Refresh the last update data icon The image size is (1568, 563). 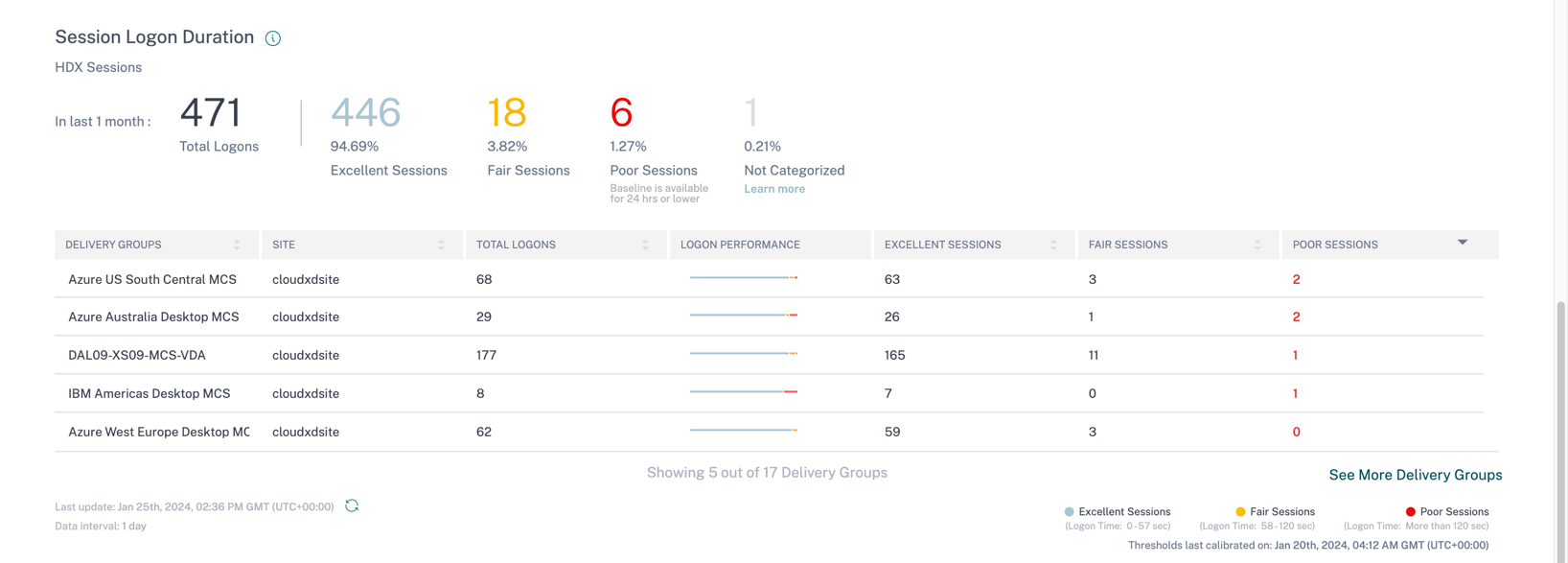click(352, 505)
